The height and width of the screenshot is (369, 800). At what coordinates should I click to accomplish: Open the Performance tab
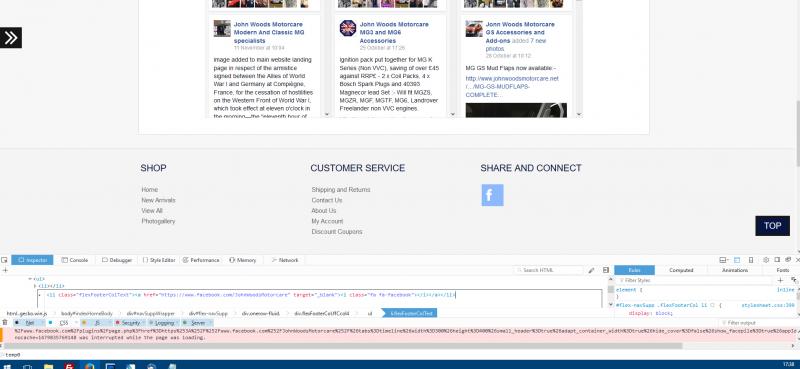pyautogui.click(x=201, y=260)
